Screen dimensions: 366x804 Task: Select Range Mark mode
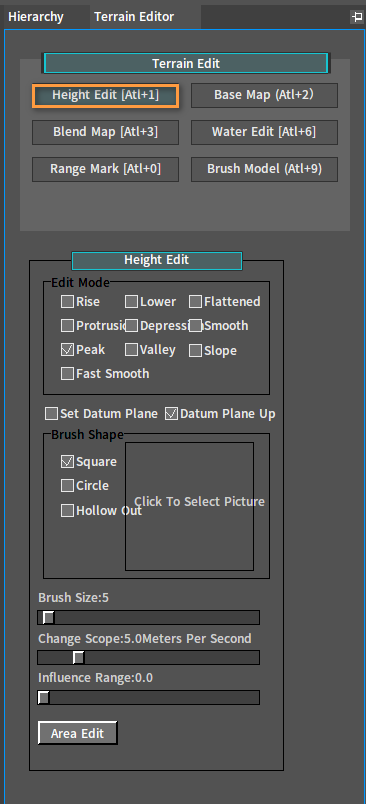coord(106,169)
